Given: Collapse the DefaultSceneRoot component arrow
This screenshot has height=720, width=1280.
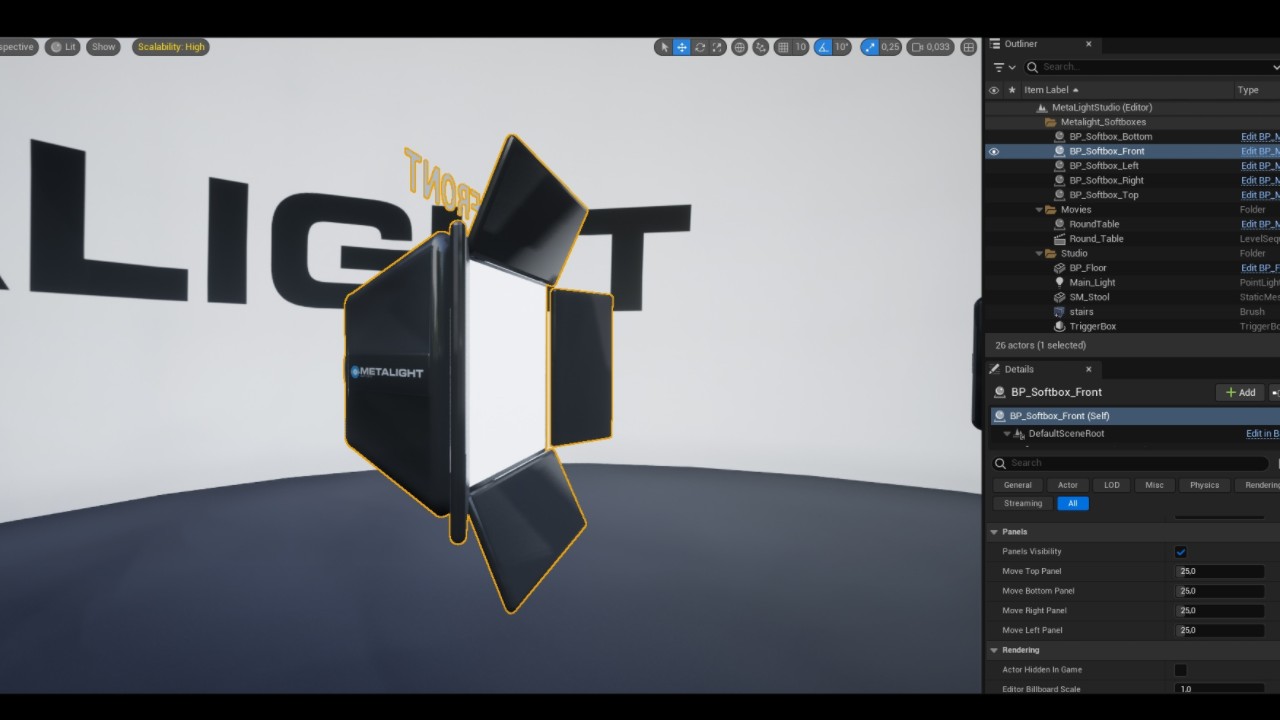Looking at the screenshot, I should (x=1007, y=434).
